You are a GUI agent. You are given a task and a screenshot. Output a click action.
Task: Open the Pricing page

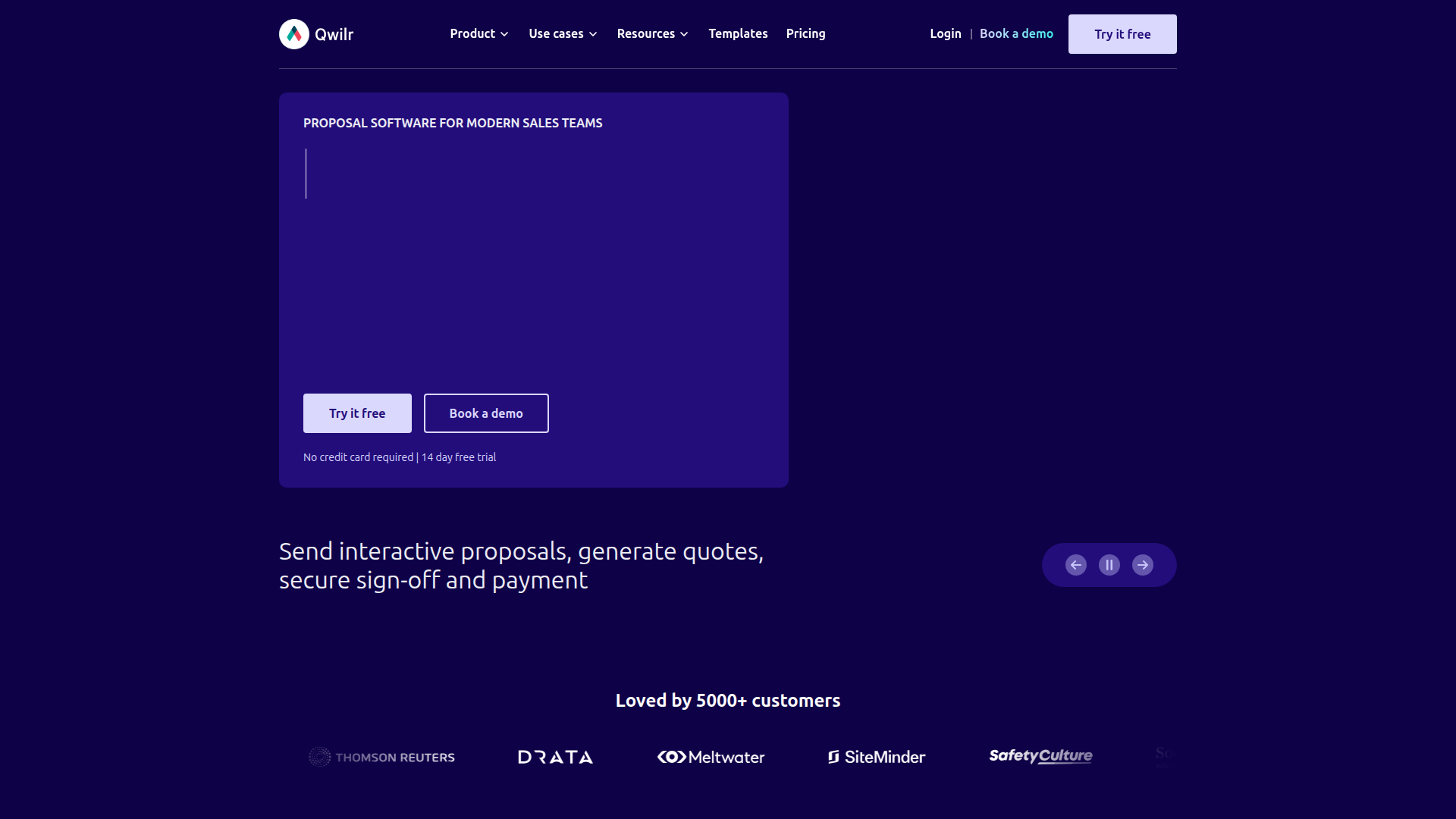(805, 33)
